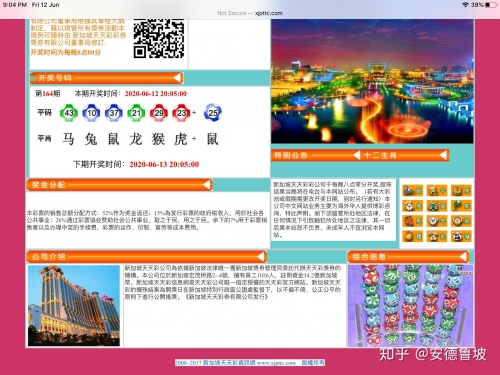Open the www.xjpttc.com footer link

276,362
